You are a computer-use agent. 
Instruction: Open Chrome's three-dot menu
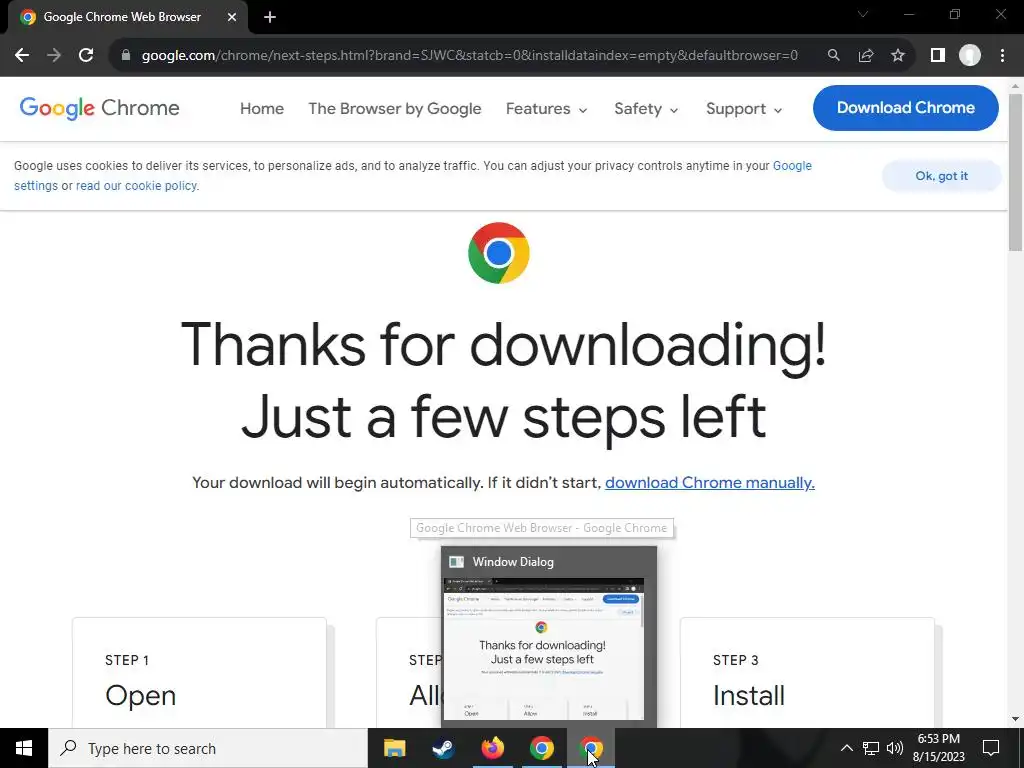pos(1002,56)
